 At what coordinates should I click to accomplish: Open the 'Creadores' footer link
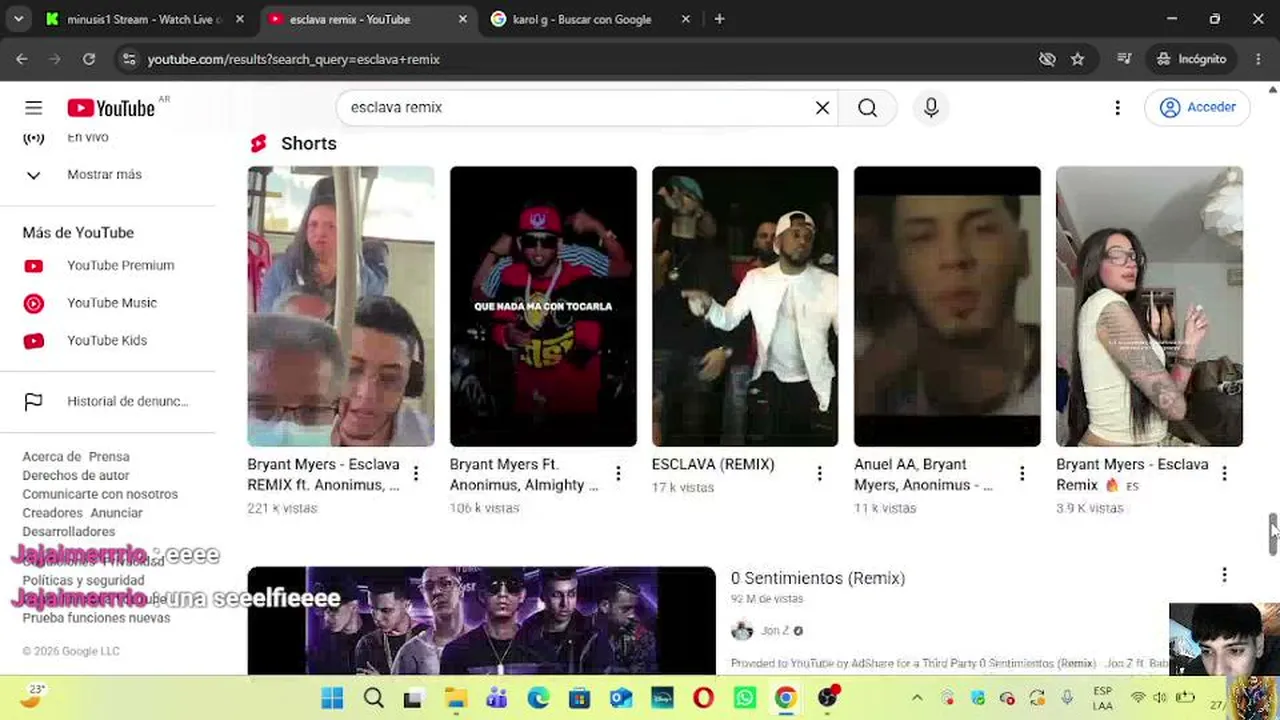pos(52,513)
